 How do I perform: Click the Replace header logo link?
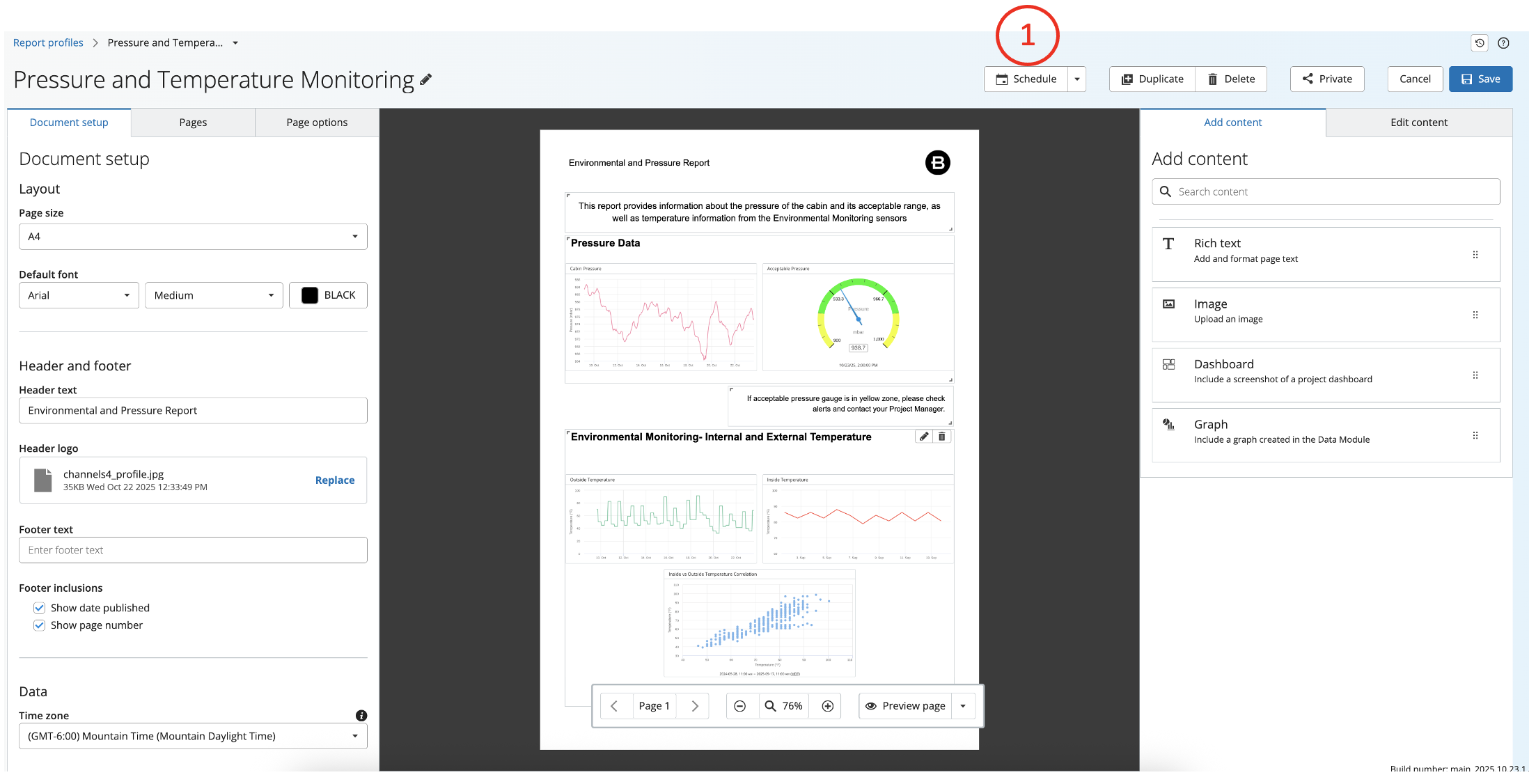334,480
